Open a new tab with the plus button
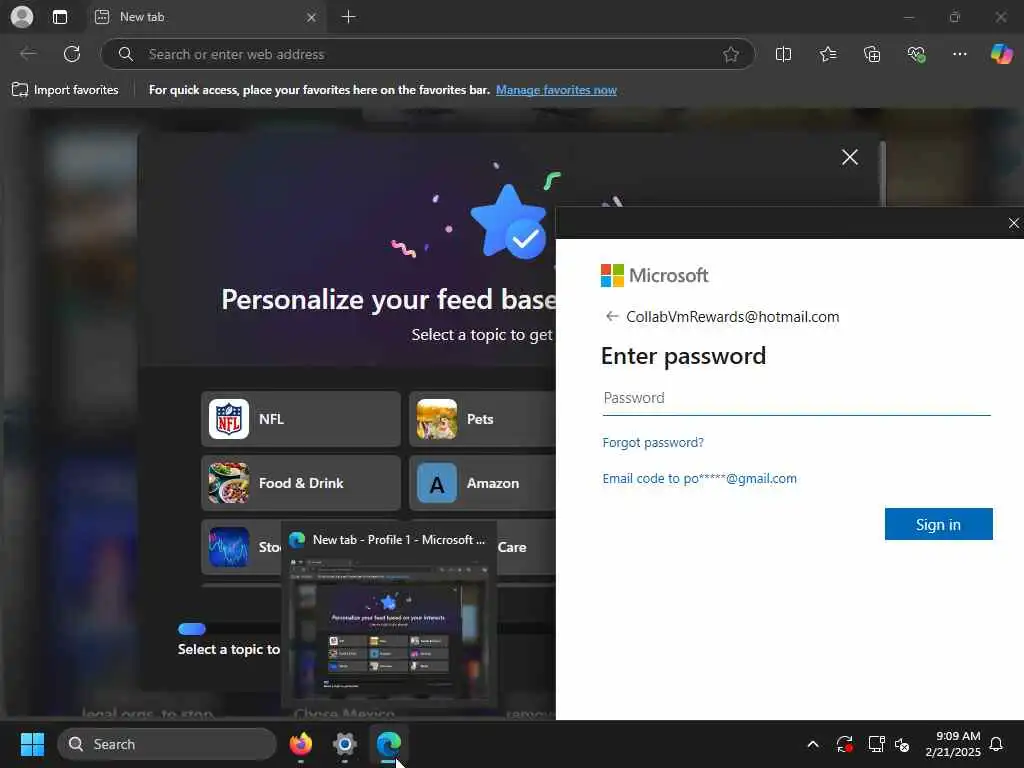The width and height of the screenshot is (1024, 768). (x=349, y=17)
